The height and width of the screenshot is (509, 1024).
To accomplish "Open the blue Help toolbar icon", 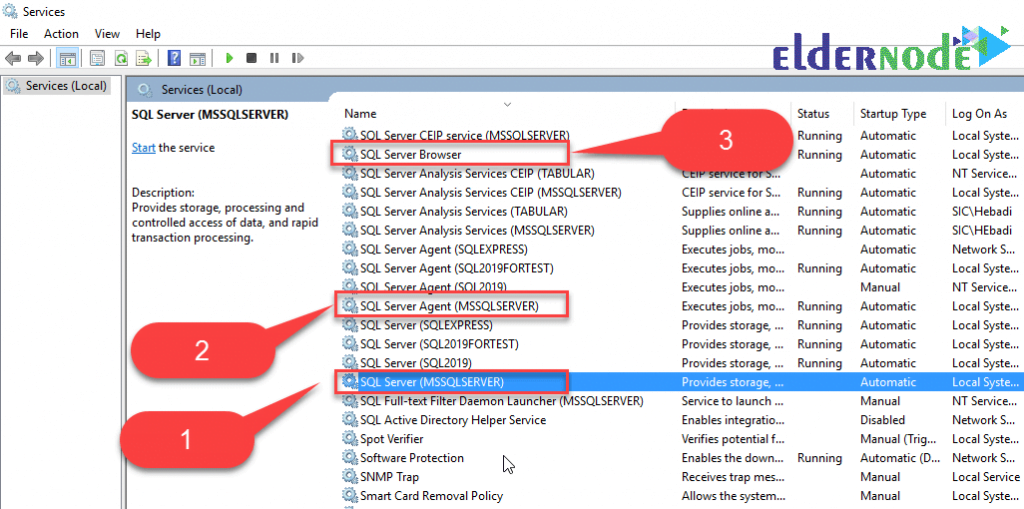I will (x=174, y=58).
